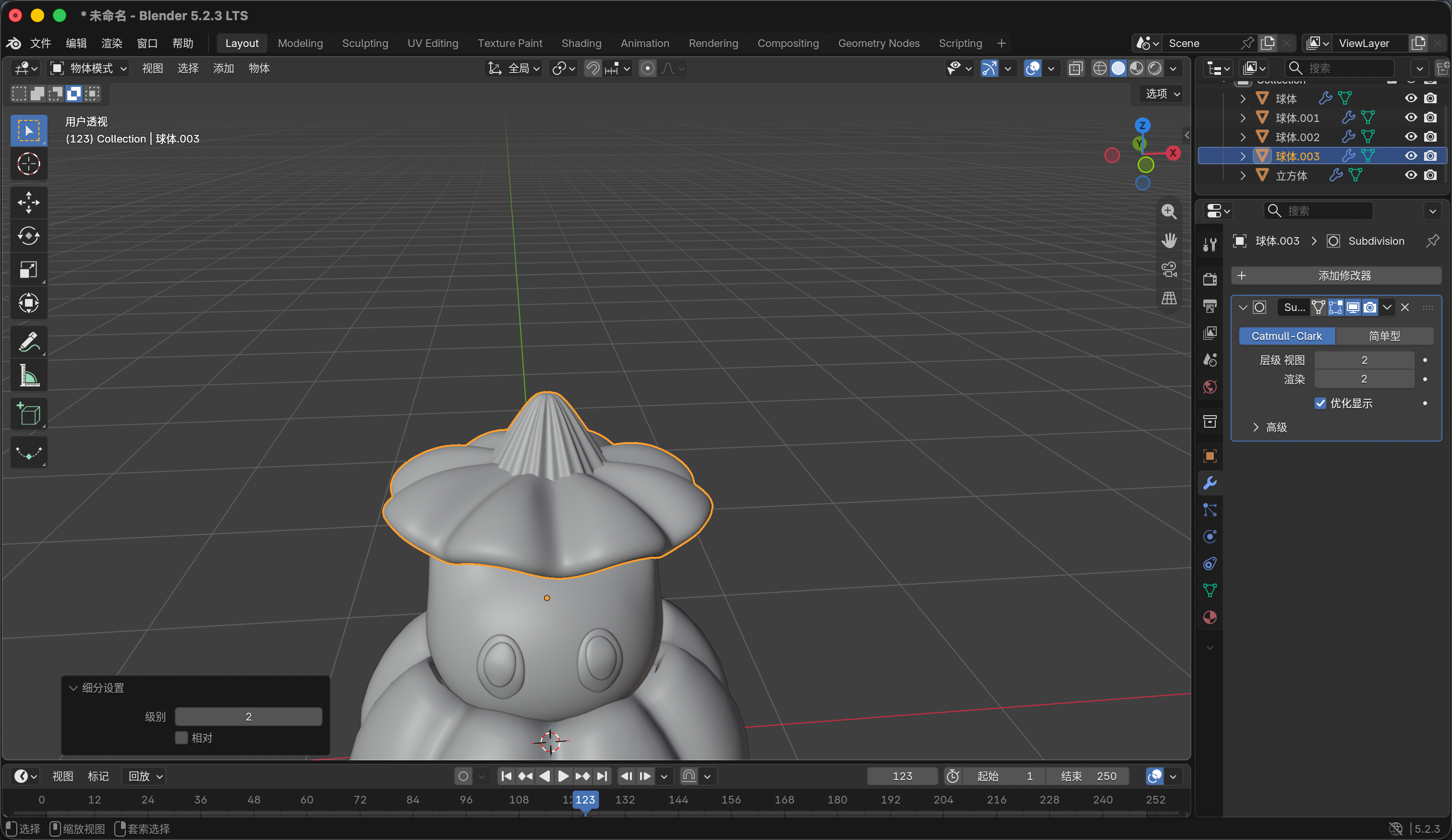1452x840 pixels.
Task: Open the 全局 transform orientation dropdown
Action: tap(514, 69)
